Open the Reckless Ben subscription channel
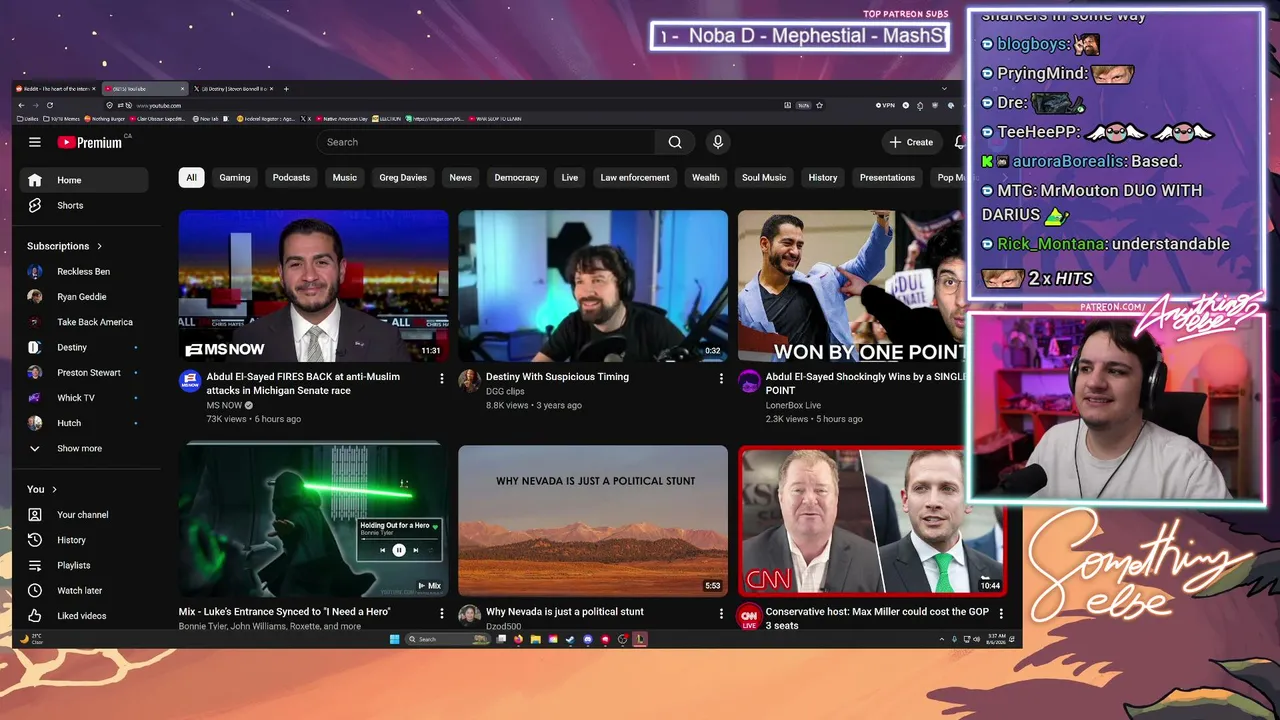This screenshot has height=720, width=1280. click(x=84, y=272)
